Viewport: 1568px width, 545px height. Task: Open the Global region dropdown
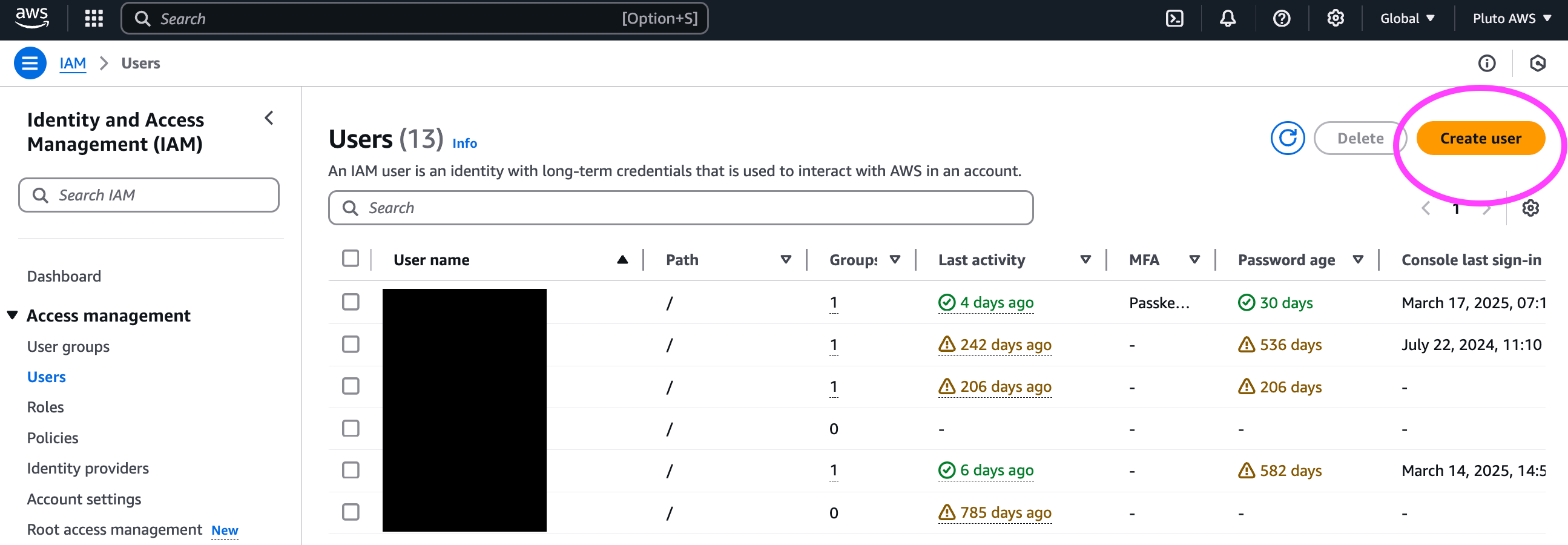[1408, 19]
